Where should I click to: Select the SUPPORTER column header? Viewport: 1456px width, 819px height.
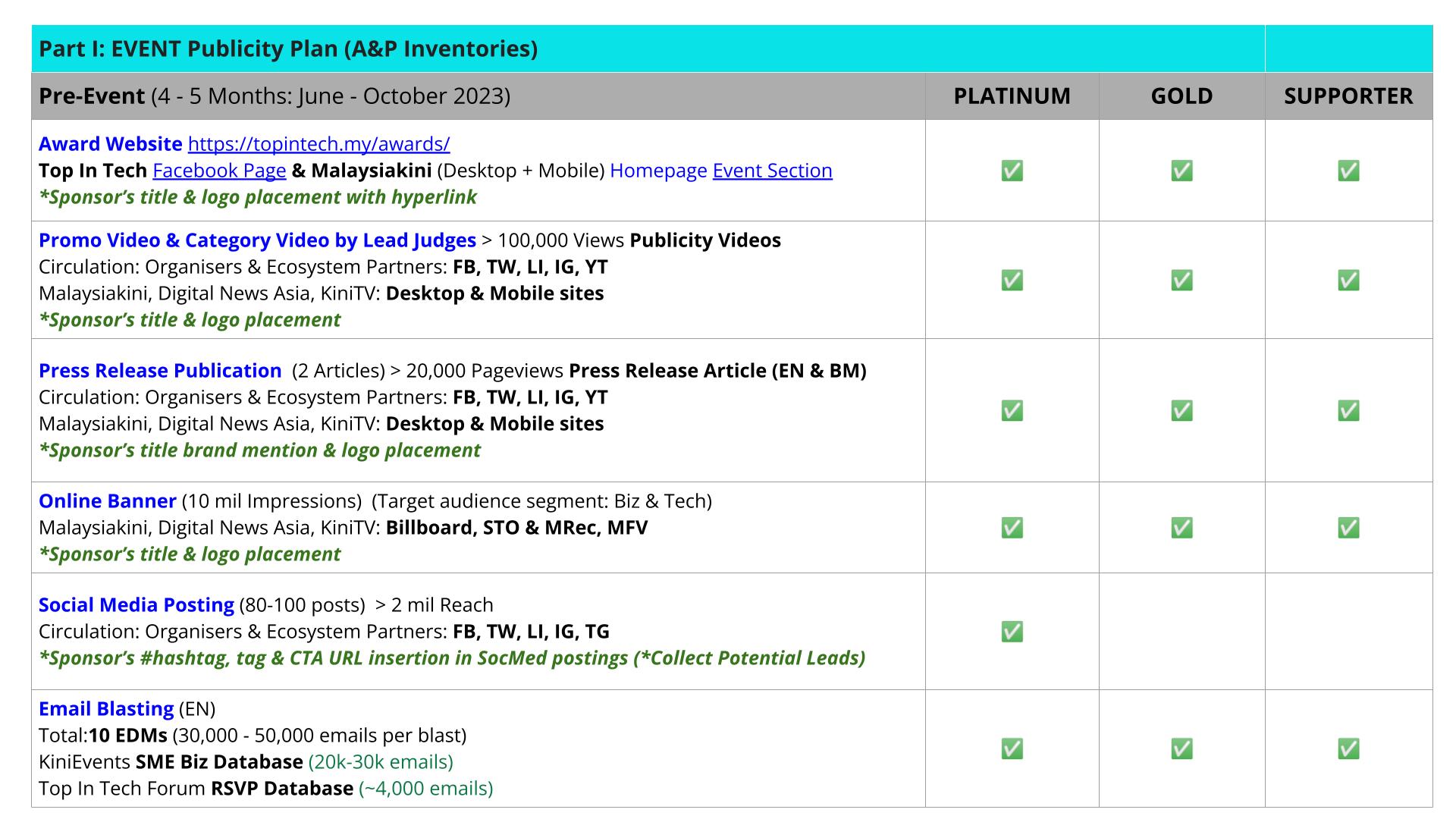tap(1348, 96)
